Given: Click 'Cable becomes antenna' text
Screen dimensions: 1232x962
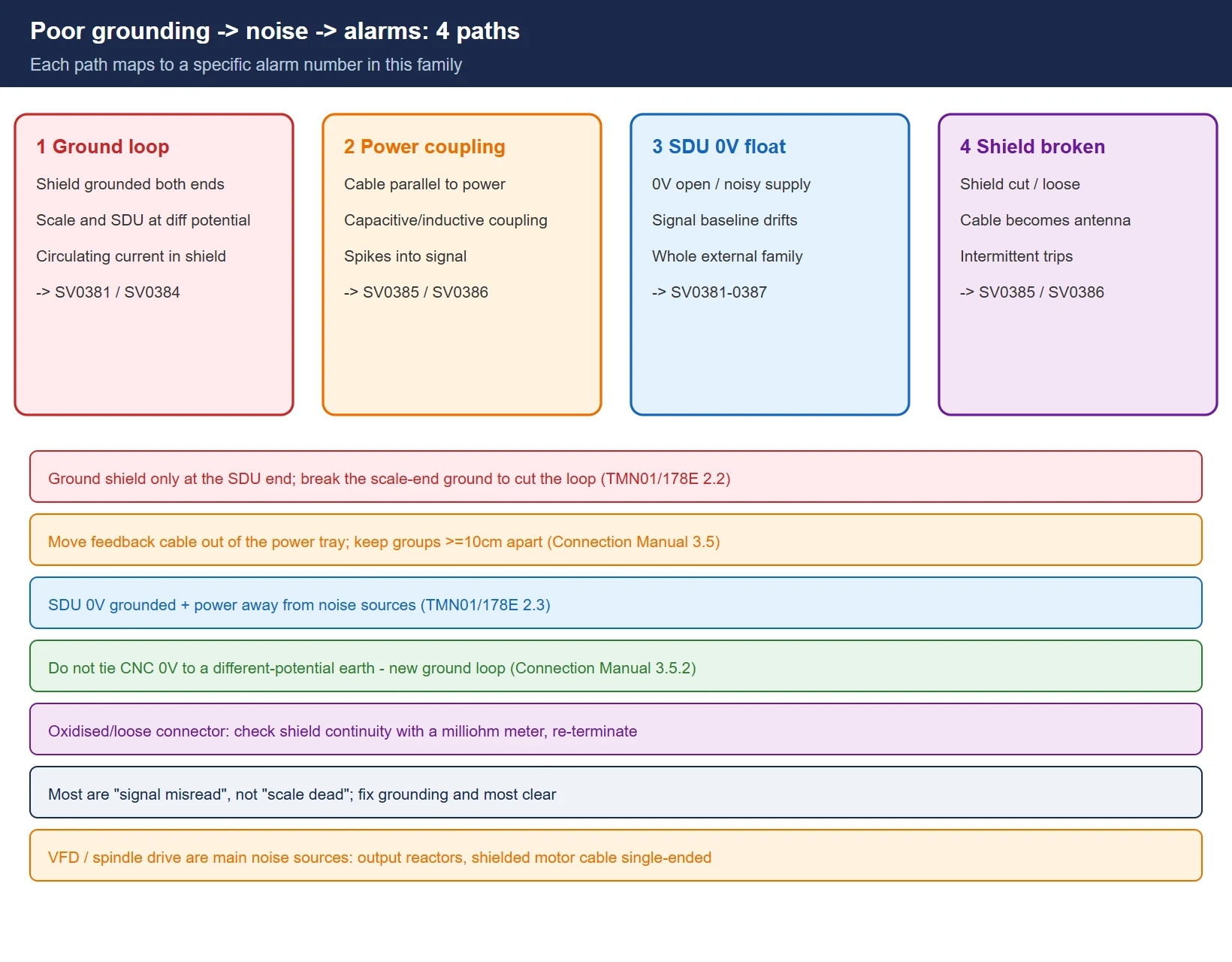Looking at the screenshot, I should tap(1045, 220).
